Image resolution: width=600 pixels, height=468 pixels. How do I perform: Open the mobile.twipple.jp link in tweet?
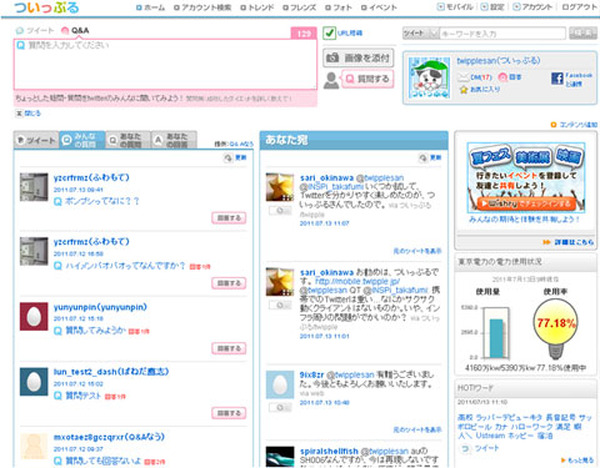(357, 281)
